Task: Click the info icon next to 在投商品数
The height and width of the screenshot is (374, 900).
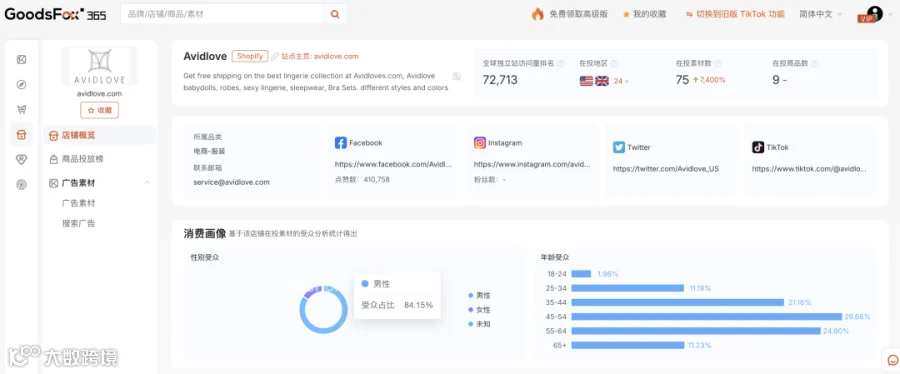Action: click(x=815, y=64)
